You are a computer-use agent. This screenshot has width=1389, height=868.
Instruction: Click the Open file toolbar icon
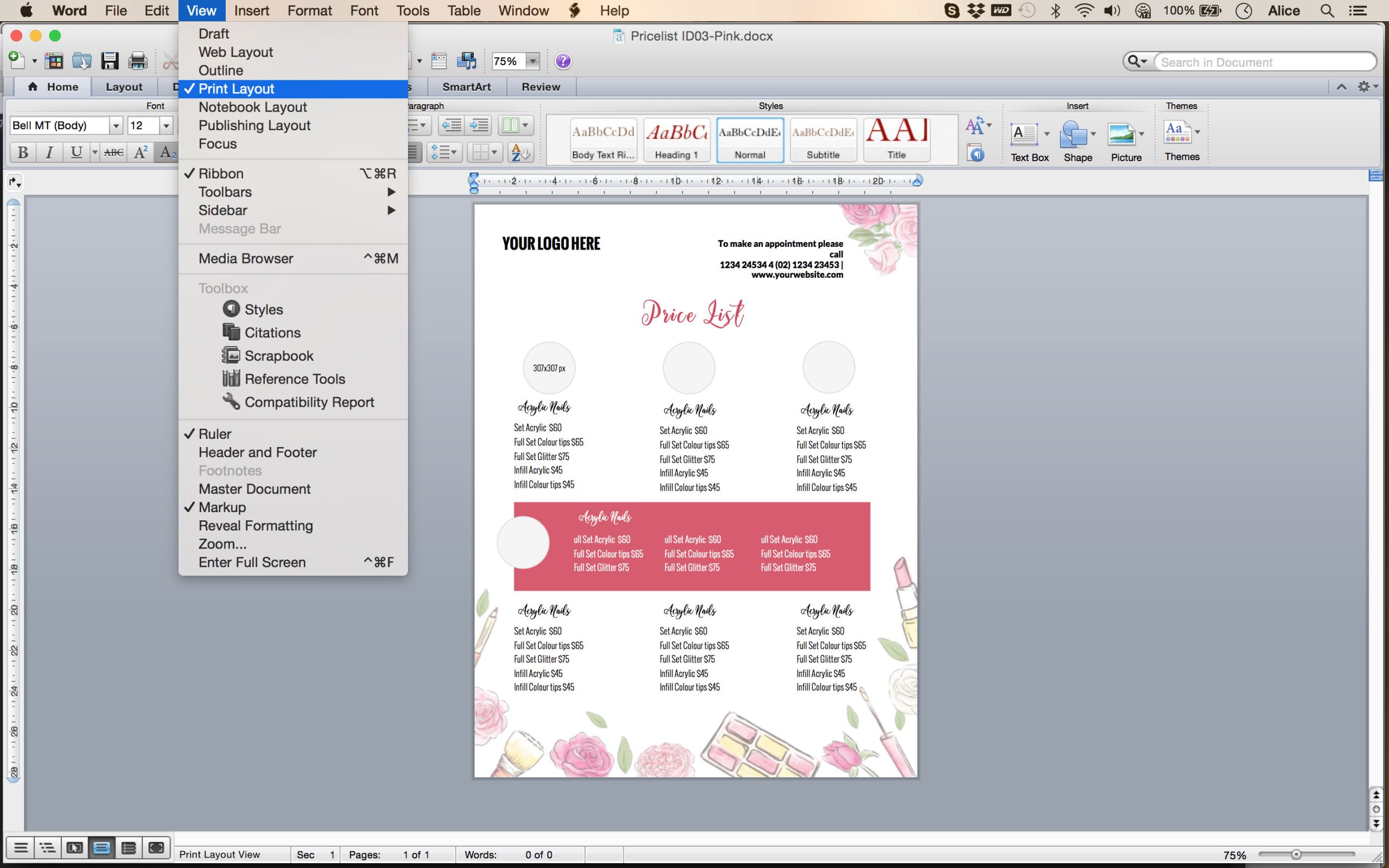[81, 61]
